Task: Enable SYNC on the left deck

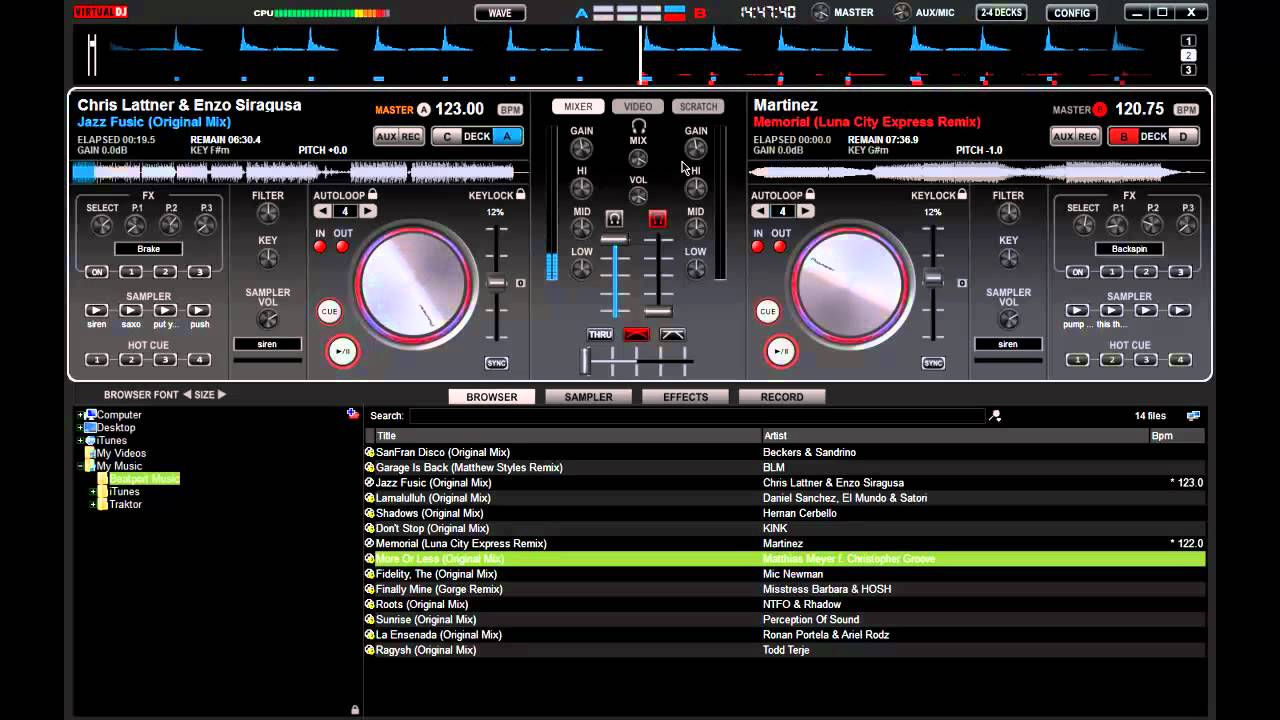Action: point(496,363)
